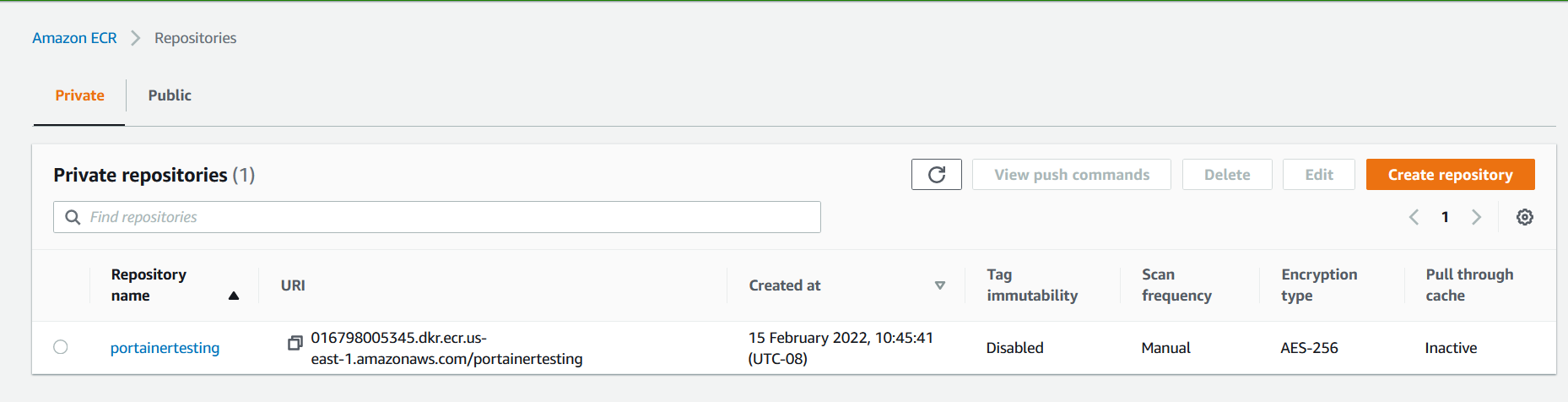This screenshot has width=1568, height=402.
Task: Switch to the Private tab
Action: pyautogui.click(x=79, y=95)
